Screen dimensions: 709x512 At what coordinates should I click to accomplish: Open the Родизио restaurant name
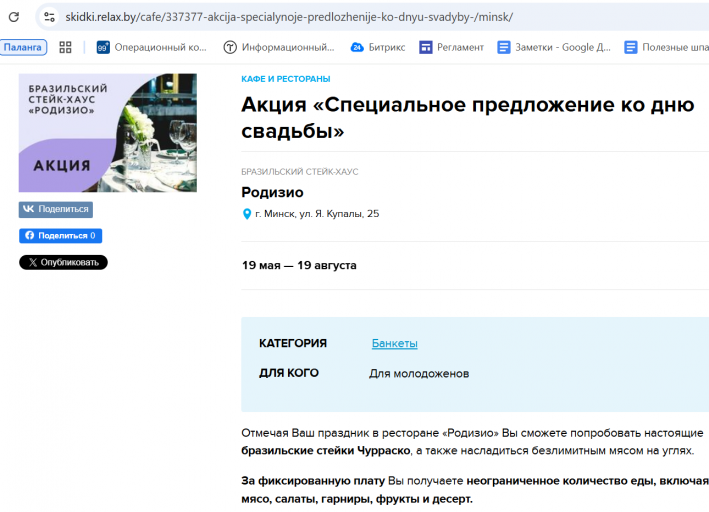[x=272, y=192]
